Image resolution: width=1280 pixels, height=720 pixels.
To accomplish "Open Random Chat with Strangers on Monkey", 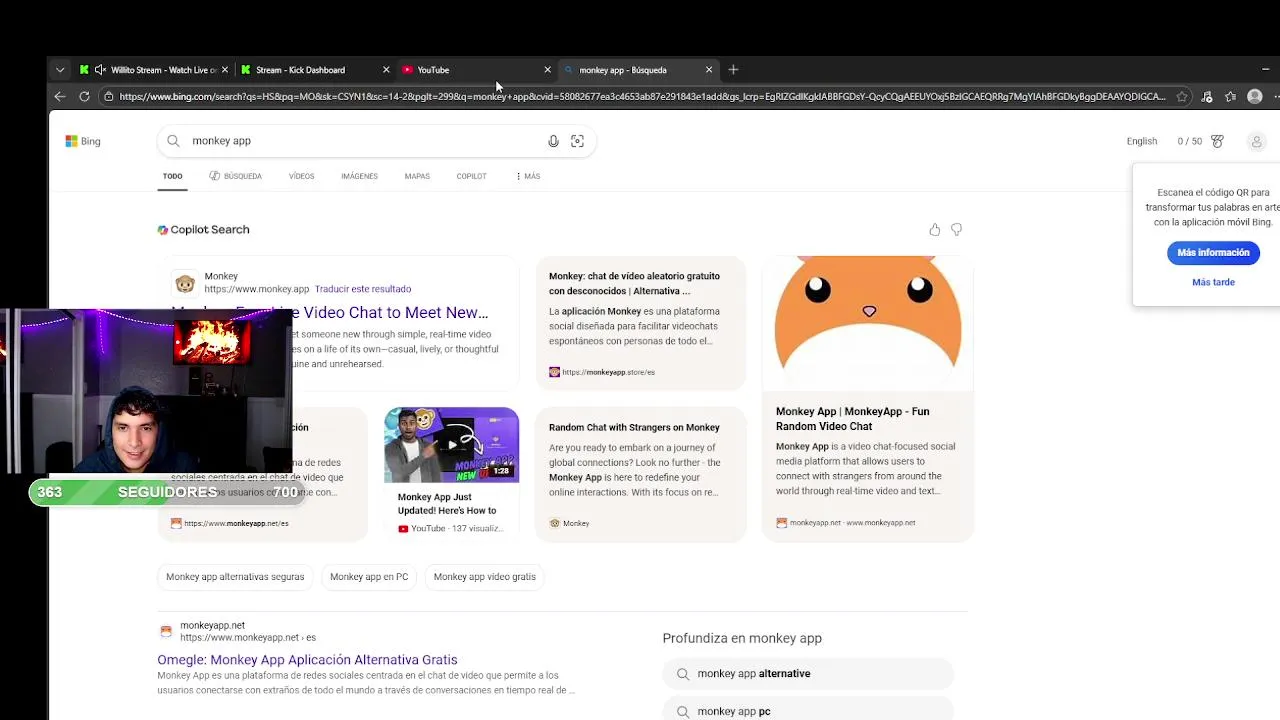I will 634,428.
